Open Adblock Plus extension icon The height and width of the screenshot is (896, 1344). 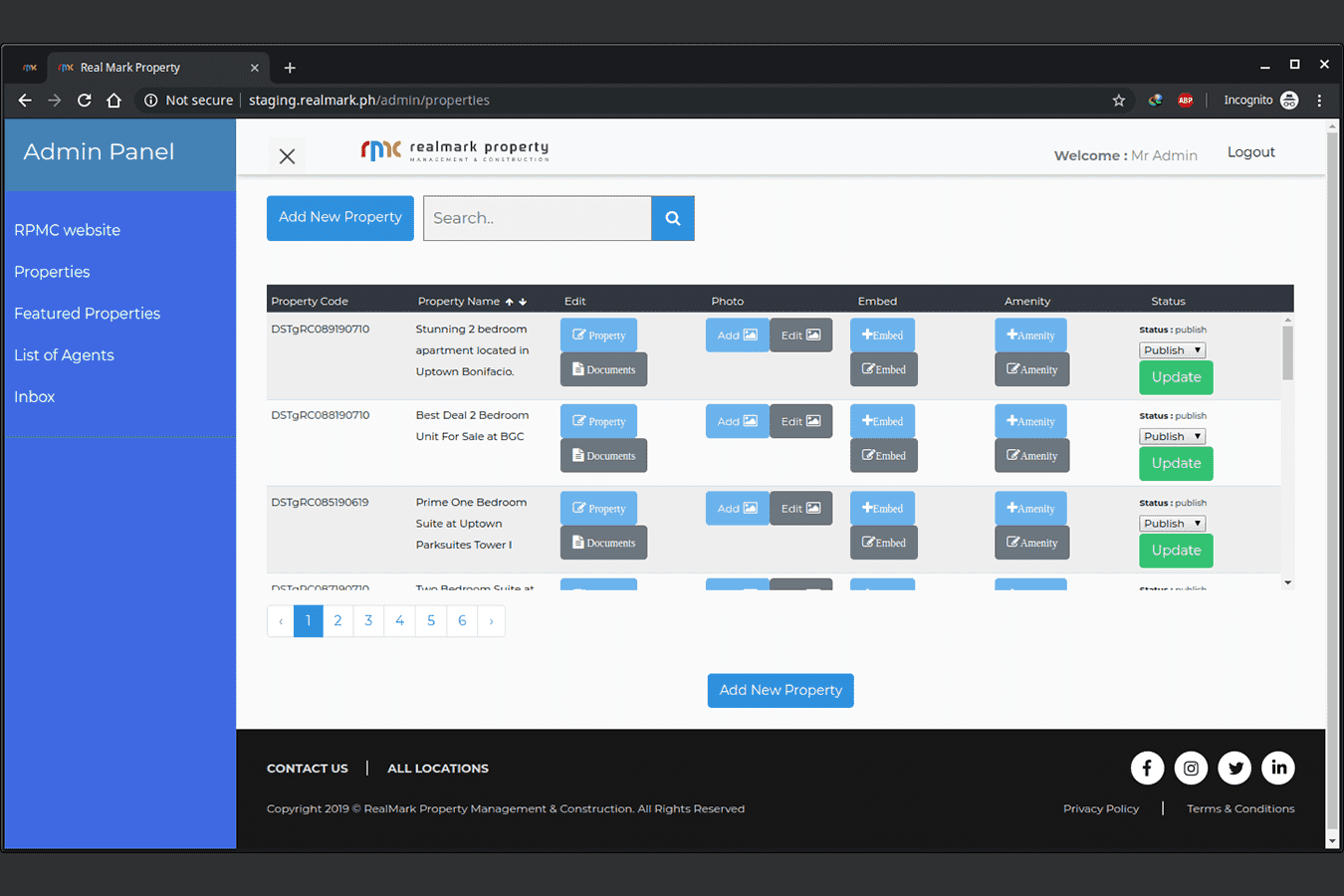tap(1185, 100)
